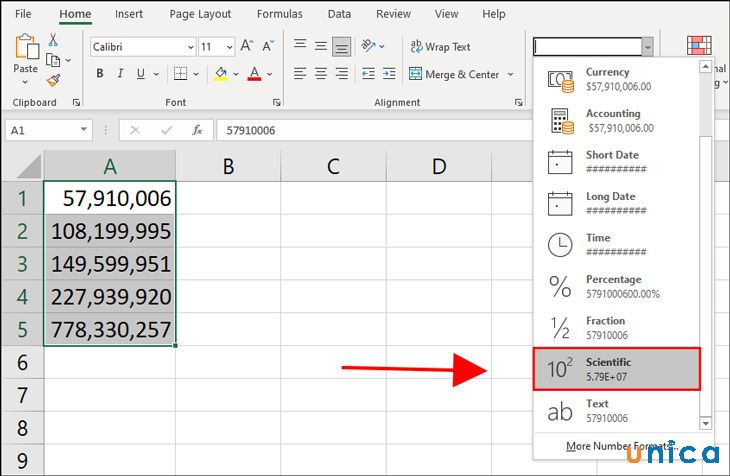Screen dimensions: 730x476
Task: Open More Number Formats link
Action: coord(622,446)
